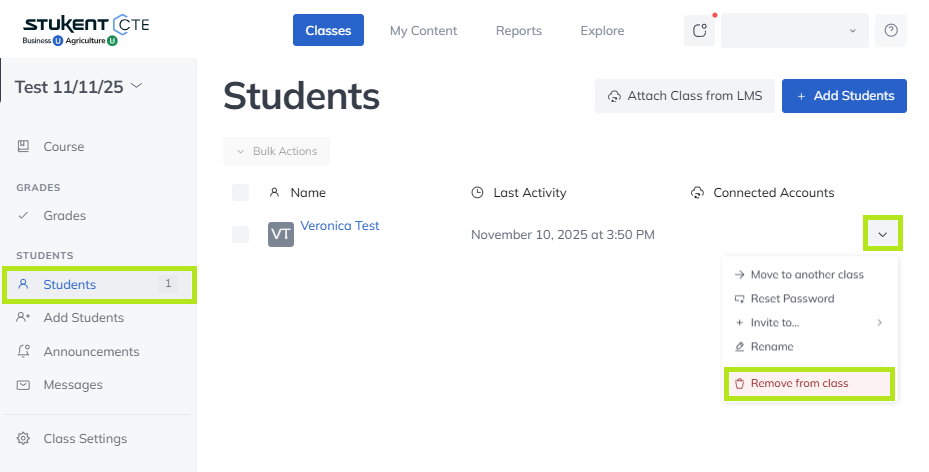Open Messages in the sidebar

coord(72,384)
